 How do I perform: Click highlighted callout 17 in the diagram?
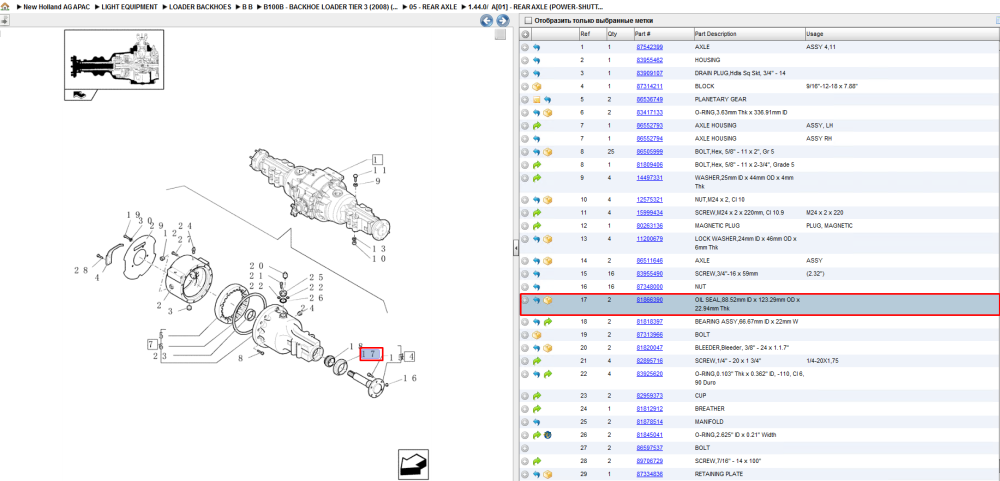click(x=371, y=354)
